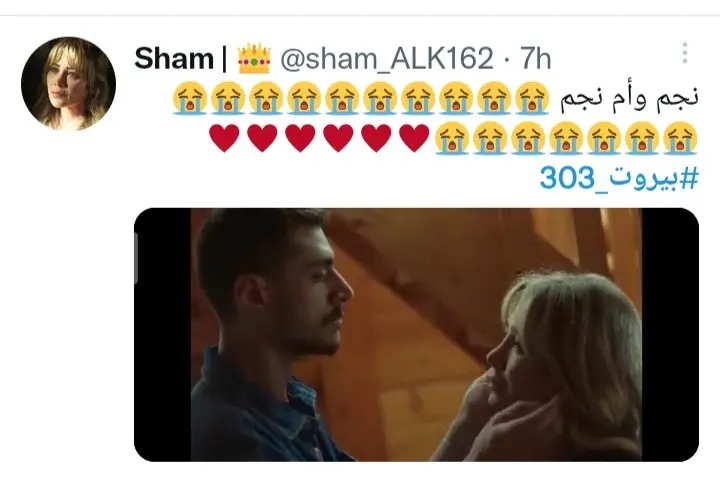Image resolution: width=720 pixels, height=482 pixels.
Task: Click the red heart next to crying faces
Action: pyautogui.click(x=415, y=138)
